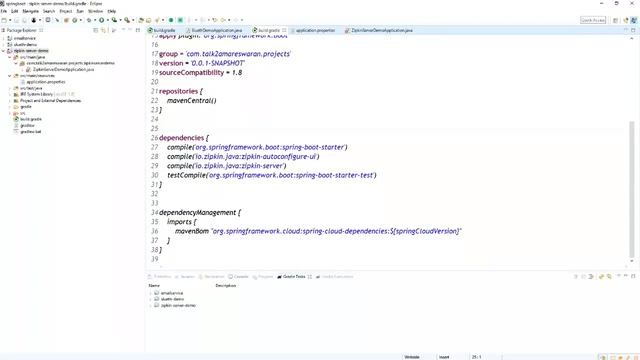Open the File menu
This screenshot has width=640, height=360.
click(x=4, y=11)
